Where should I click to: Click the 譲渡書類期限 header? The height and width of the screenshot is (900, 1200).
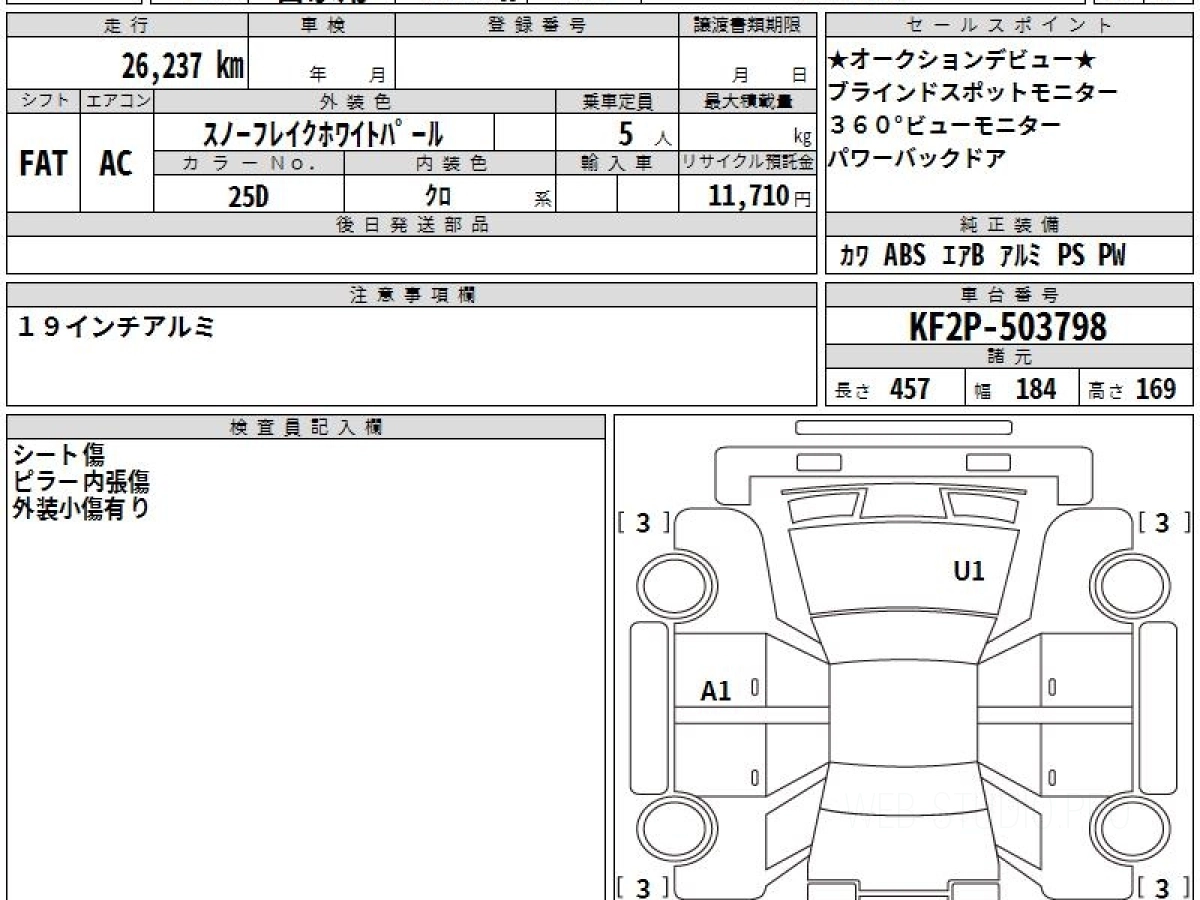pos(747,26)
